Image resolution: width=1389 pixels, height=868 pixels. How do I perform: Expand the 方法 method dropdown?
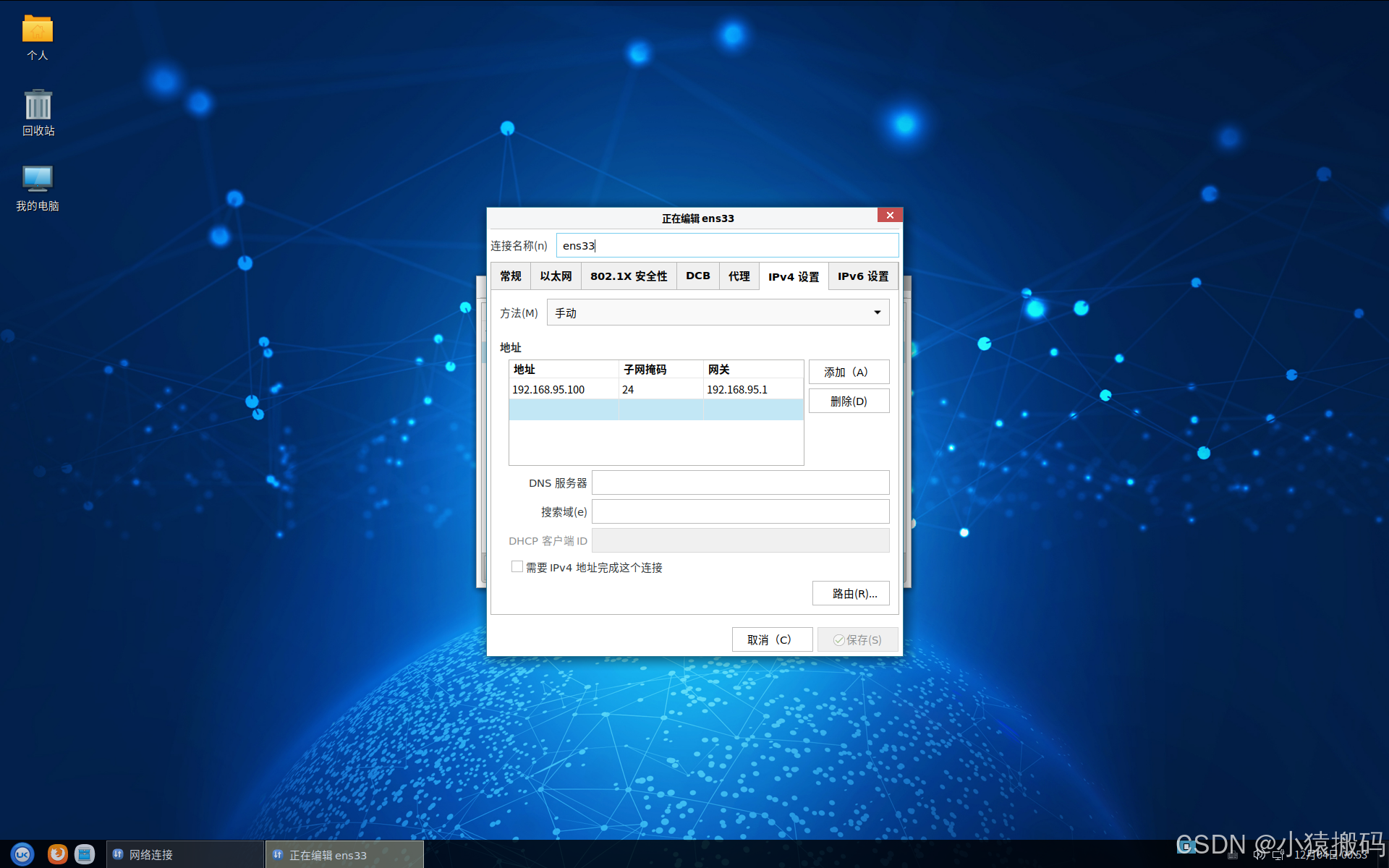tap(718, 312)
